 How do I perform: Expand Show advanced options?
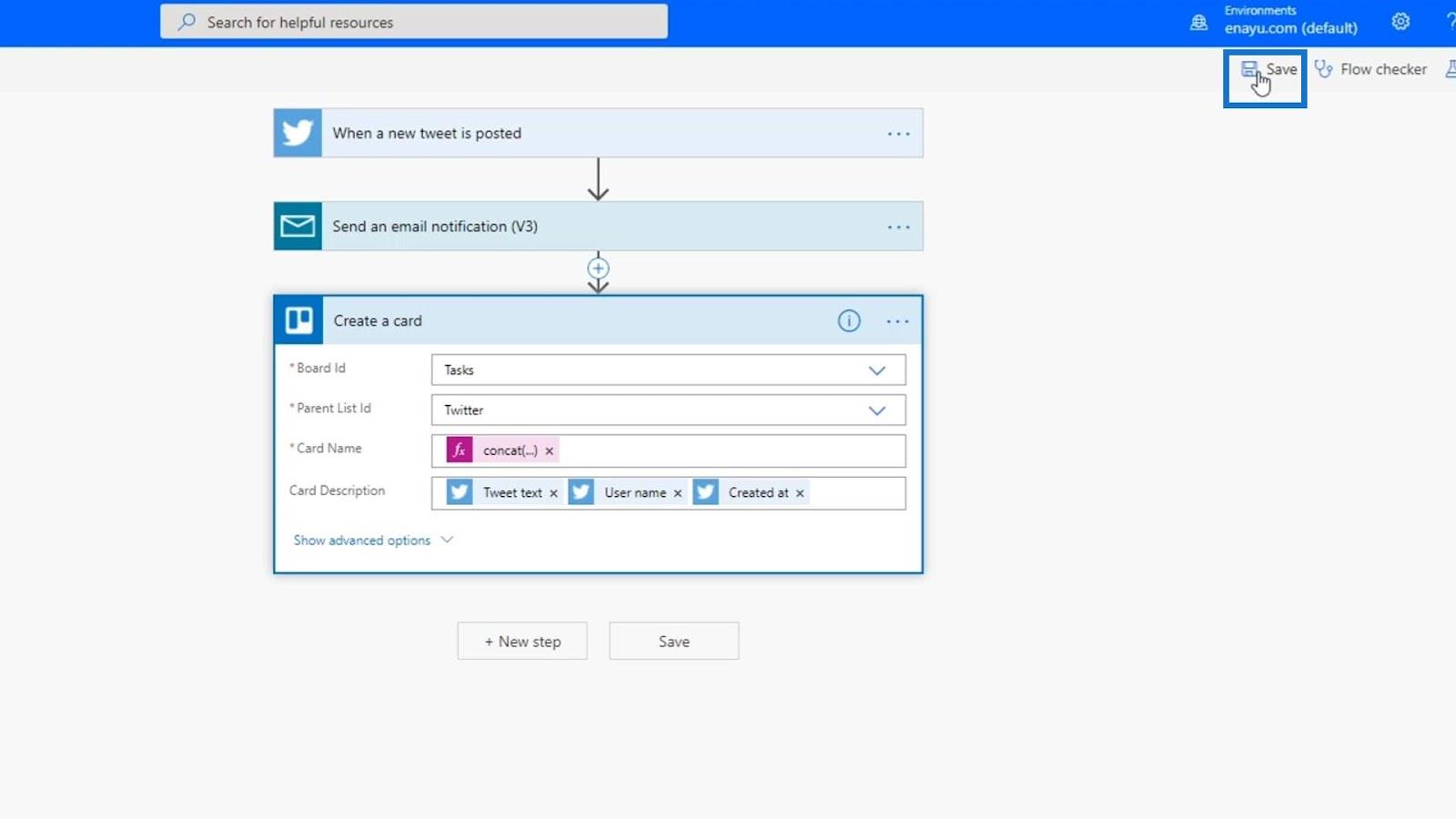tap(373, 541)
